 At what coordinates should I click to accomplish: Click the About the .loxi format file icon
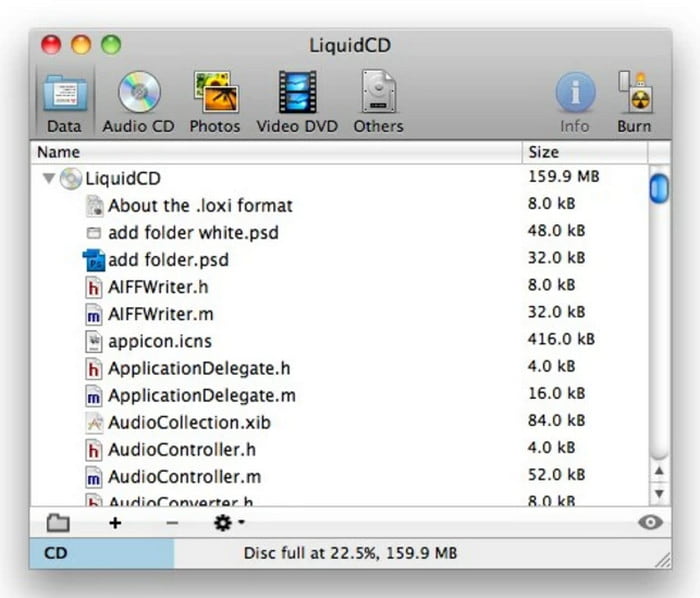point(94,206)
